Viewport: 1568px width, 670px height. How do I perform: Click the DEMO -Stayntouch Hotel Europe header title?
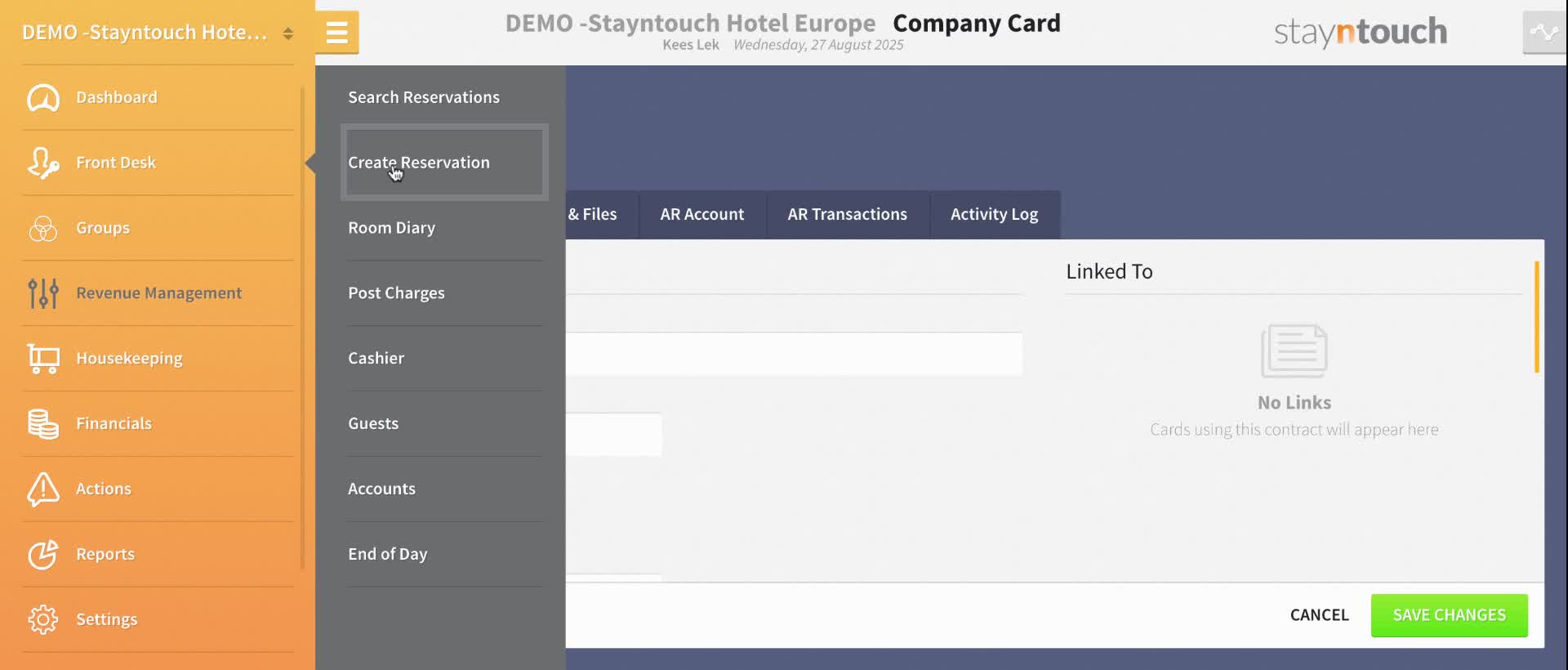tap(690, 23)
